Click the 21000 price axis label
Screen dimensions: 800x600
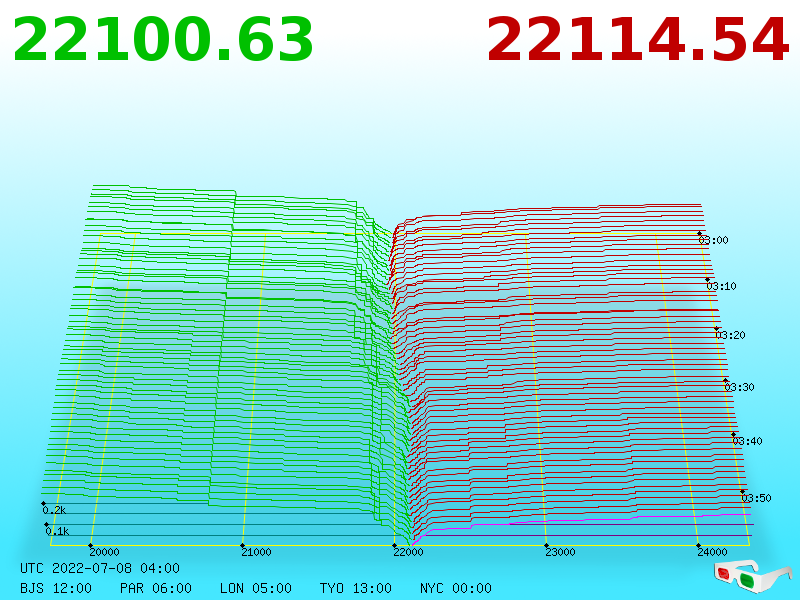[256, 552]
